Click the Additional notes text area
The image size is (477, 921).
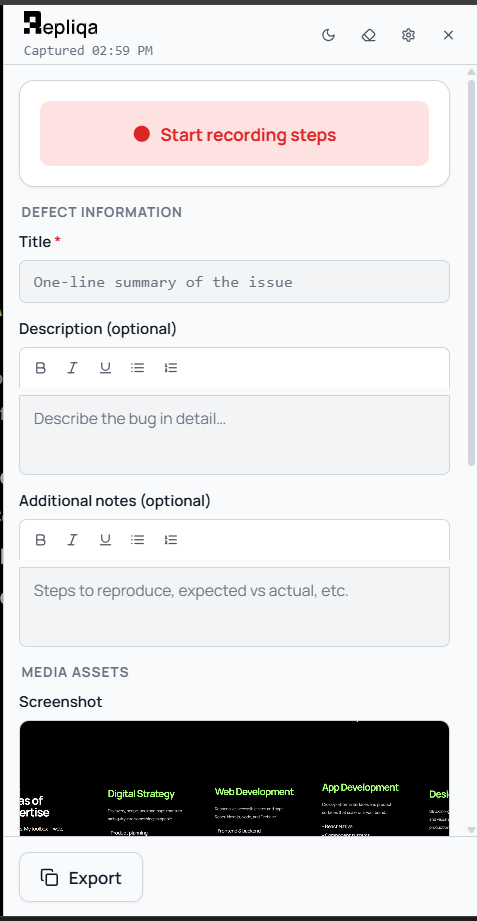pos(234,607)
